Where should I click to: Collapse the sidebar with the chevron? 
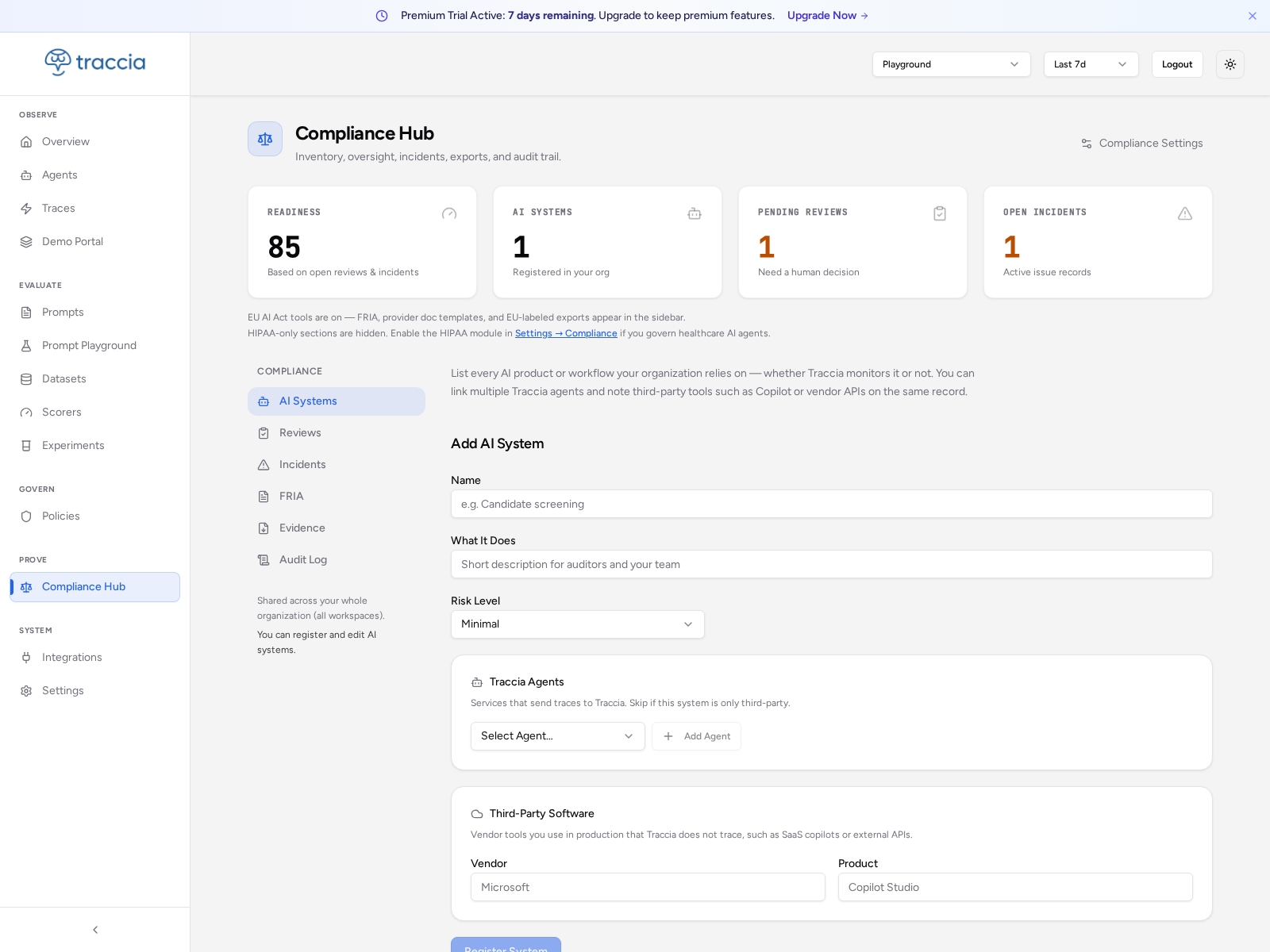click(95, 930)
